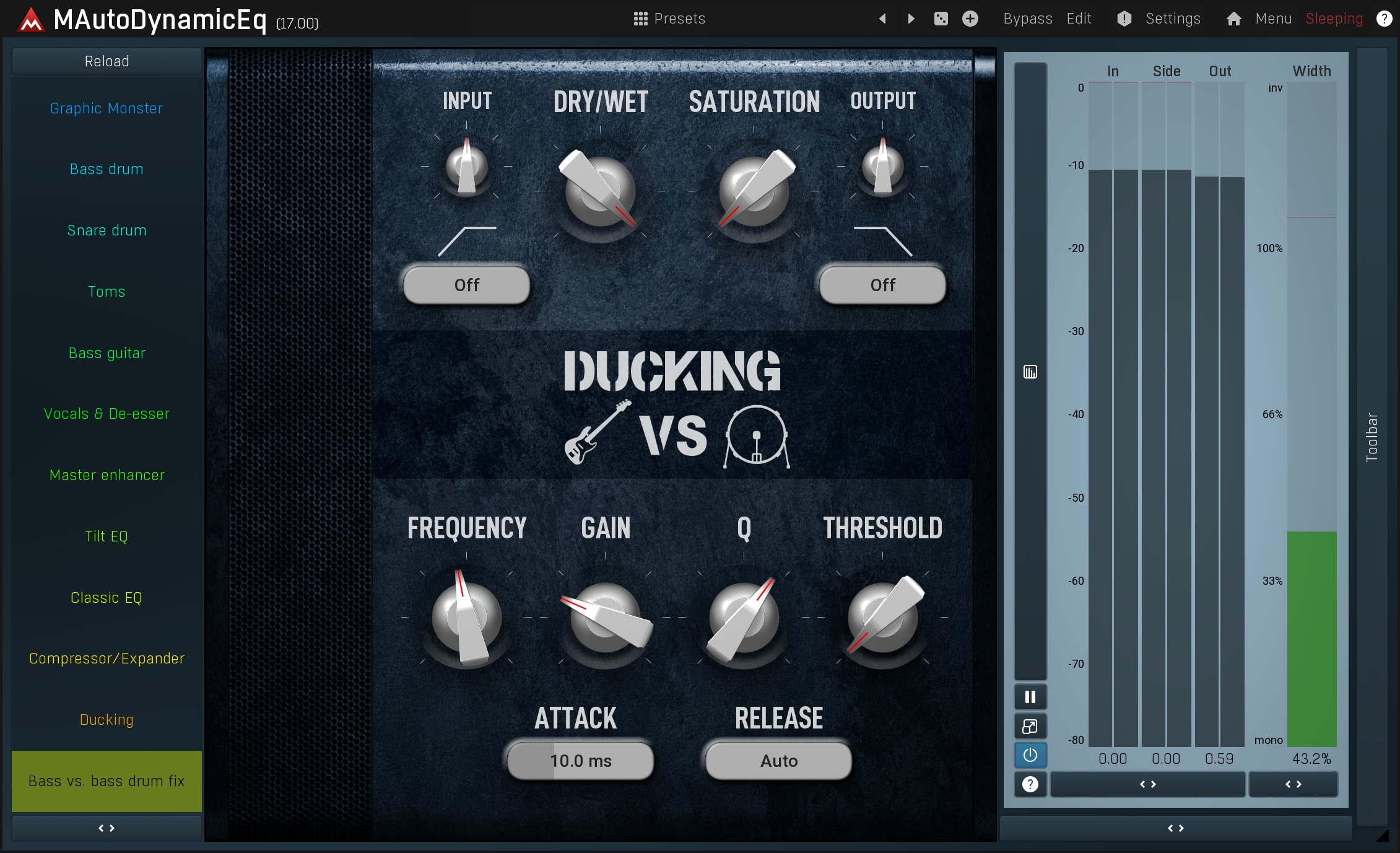Go to previous preset arrow

pos(882,19)
